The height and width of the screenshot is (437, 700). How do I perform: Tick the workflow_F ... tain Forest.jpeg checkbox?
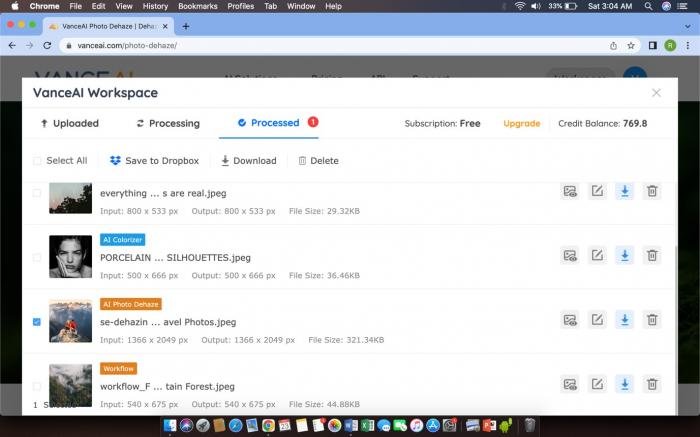point(37,386)
